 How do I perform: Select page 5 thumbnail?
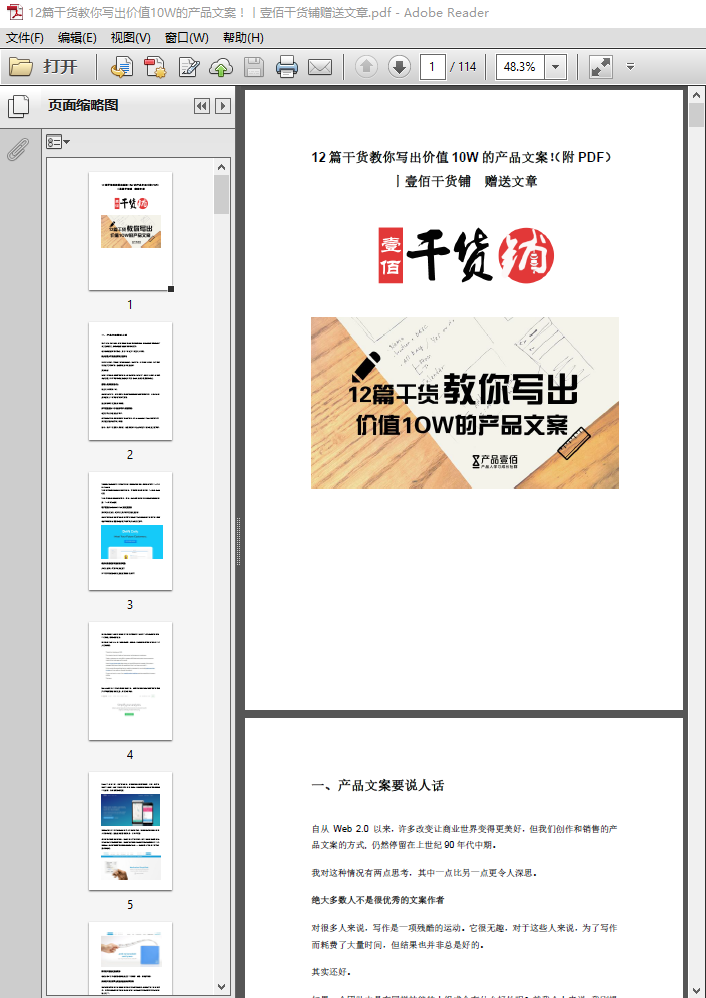[x=131, y=831]
